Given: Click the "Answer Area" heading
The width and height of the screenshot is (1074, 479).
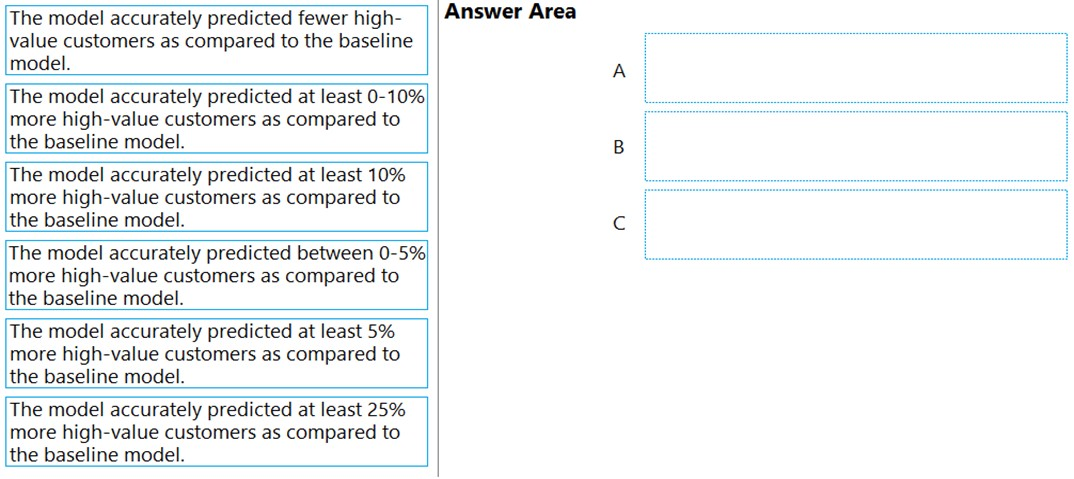Looking at the screenshot, I should [510, 12].
